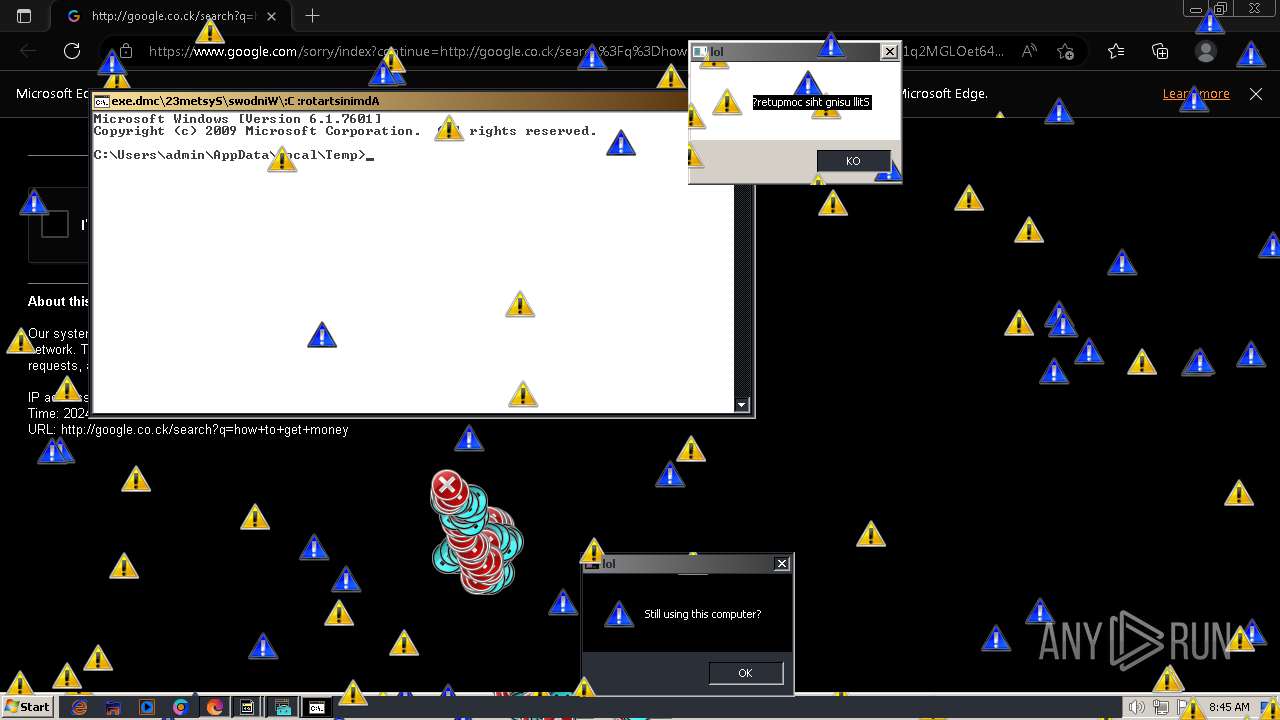
Task: Open the Collections icon in Edge
Action: [1160, 51]
